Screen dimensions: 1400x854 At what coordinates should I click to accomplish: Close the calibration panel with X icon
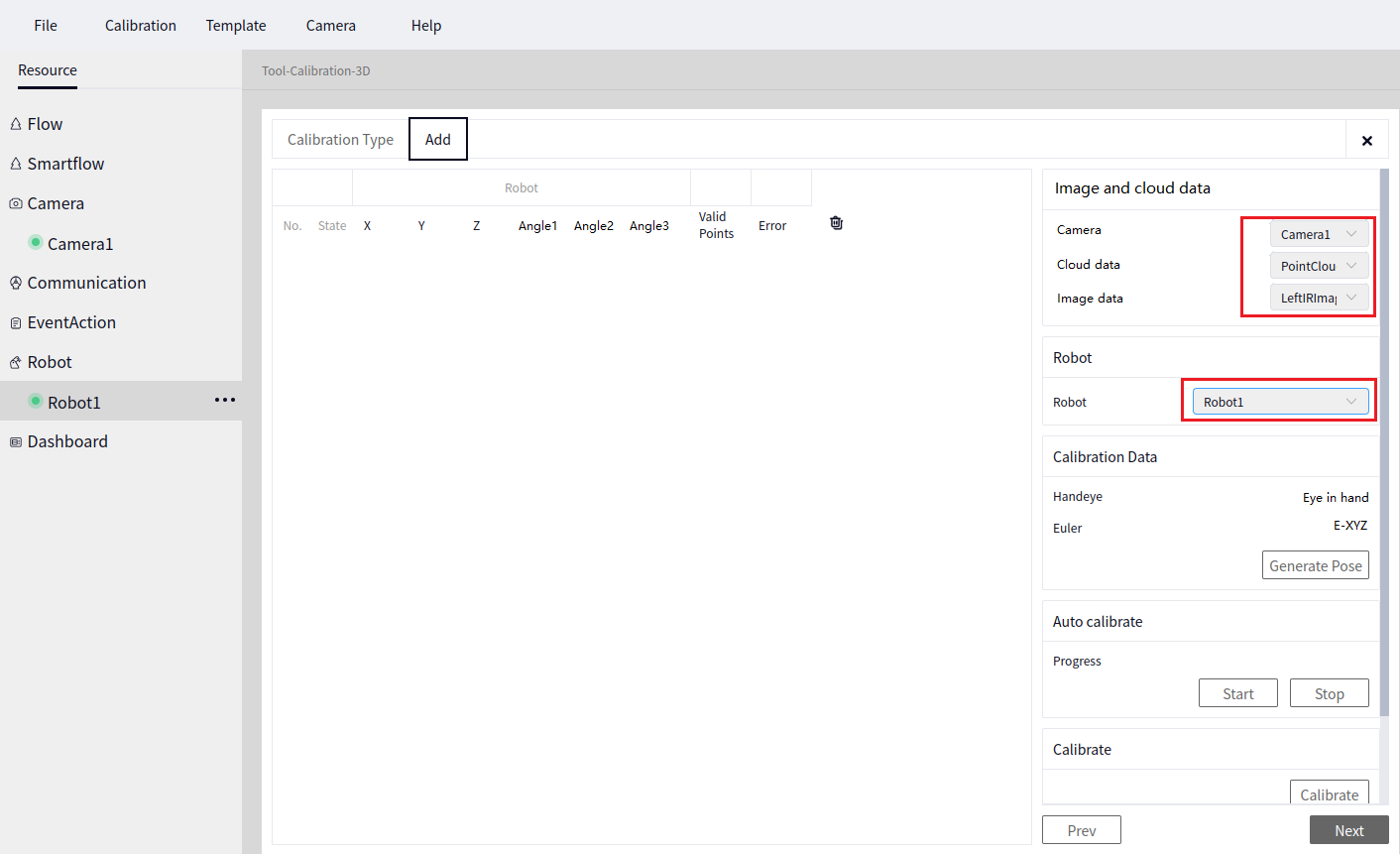click(x=1366, y=141)
